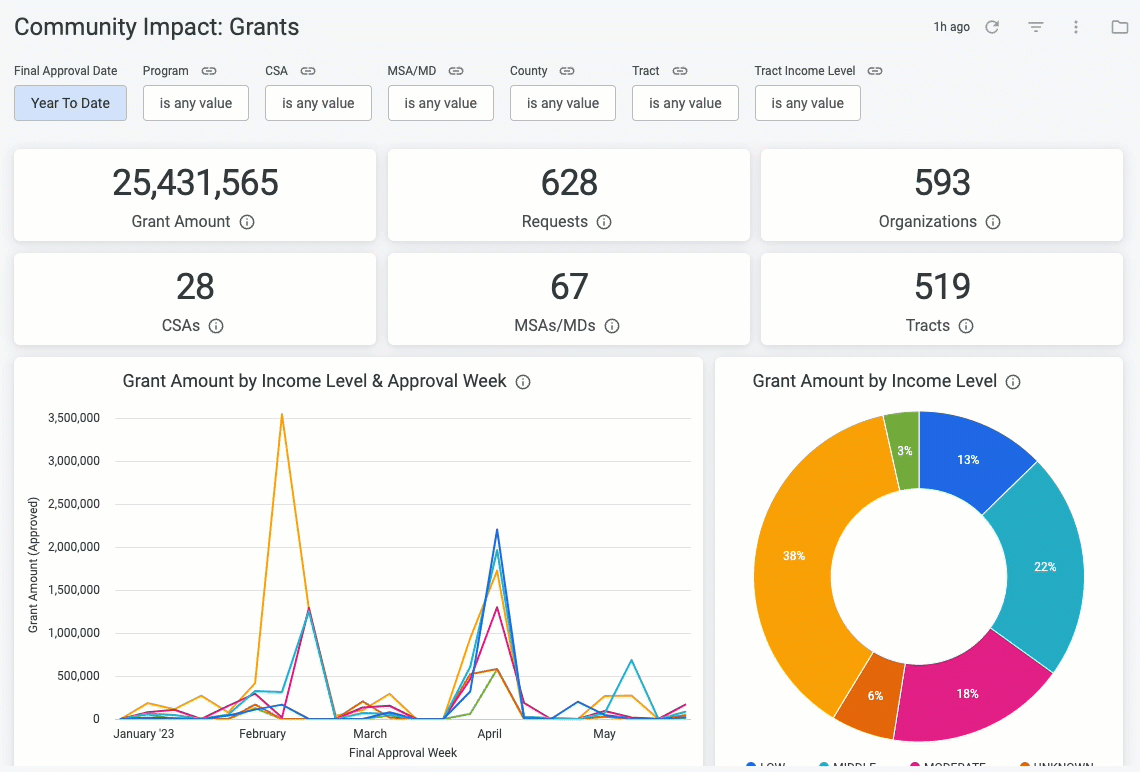Click the orange February peak on the line chart
This screenshot has width=1140, height=772.
(282, 416)
